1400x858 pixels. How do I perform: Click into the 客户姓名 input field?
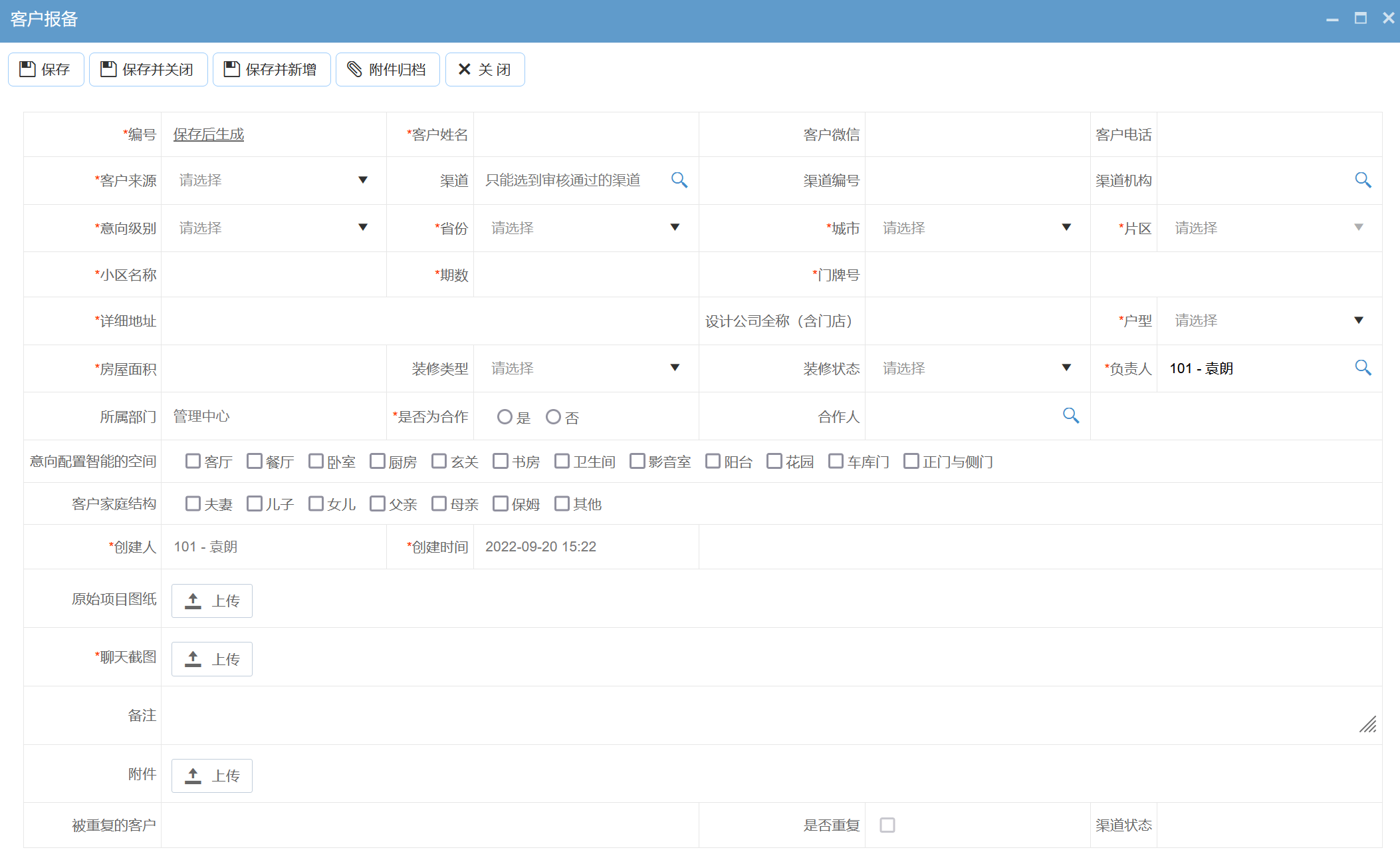click(585, 135)
